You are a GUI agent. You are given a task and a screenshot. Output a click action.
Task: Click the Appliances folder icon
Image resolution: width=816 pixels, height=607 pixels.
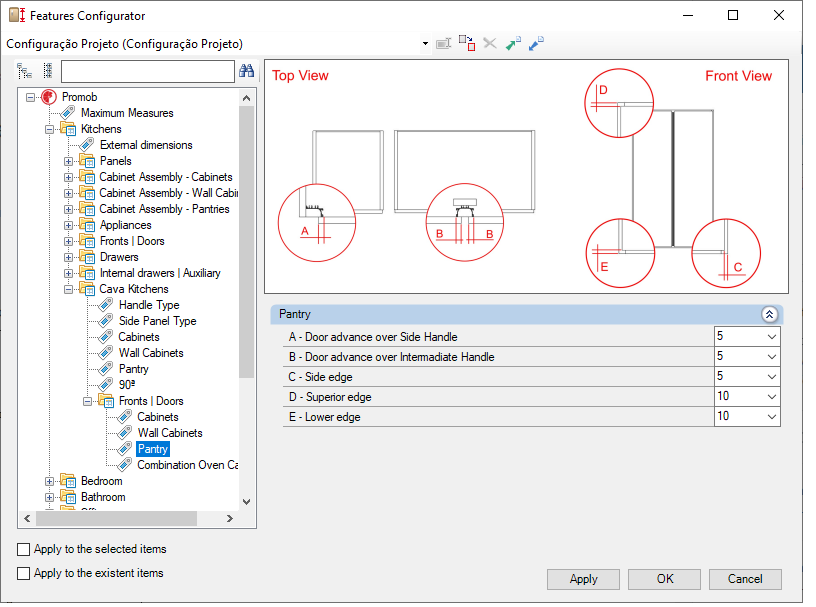pos(87,225)
